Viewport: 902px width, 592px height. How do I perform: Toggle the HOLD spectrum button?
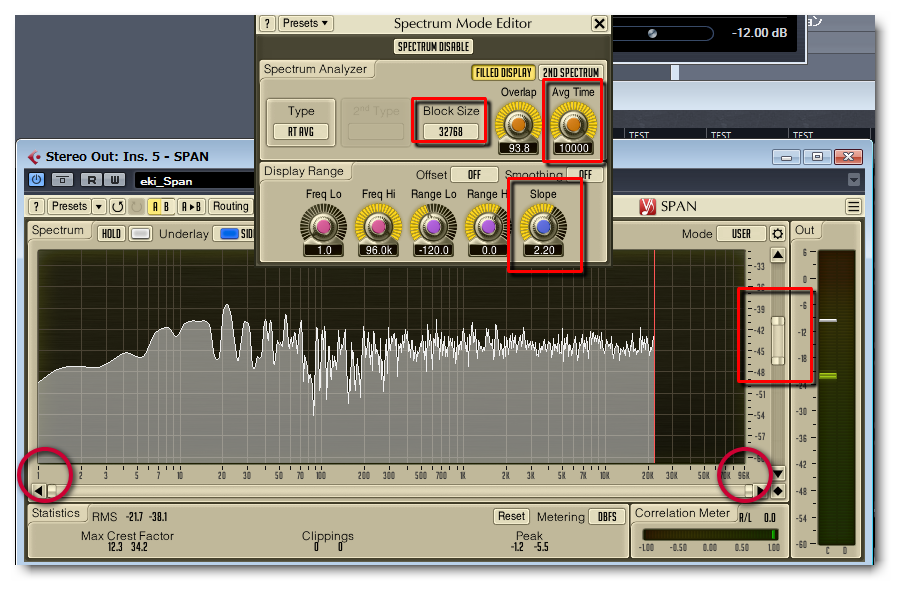click(111, 234)
